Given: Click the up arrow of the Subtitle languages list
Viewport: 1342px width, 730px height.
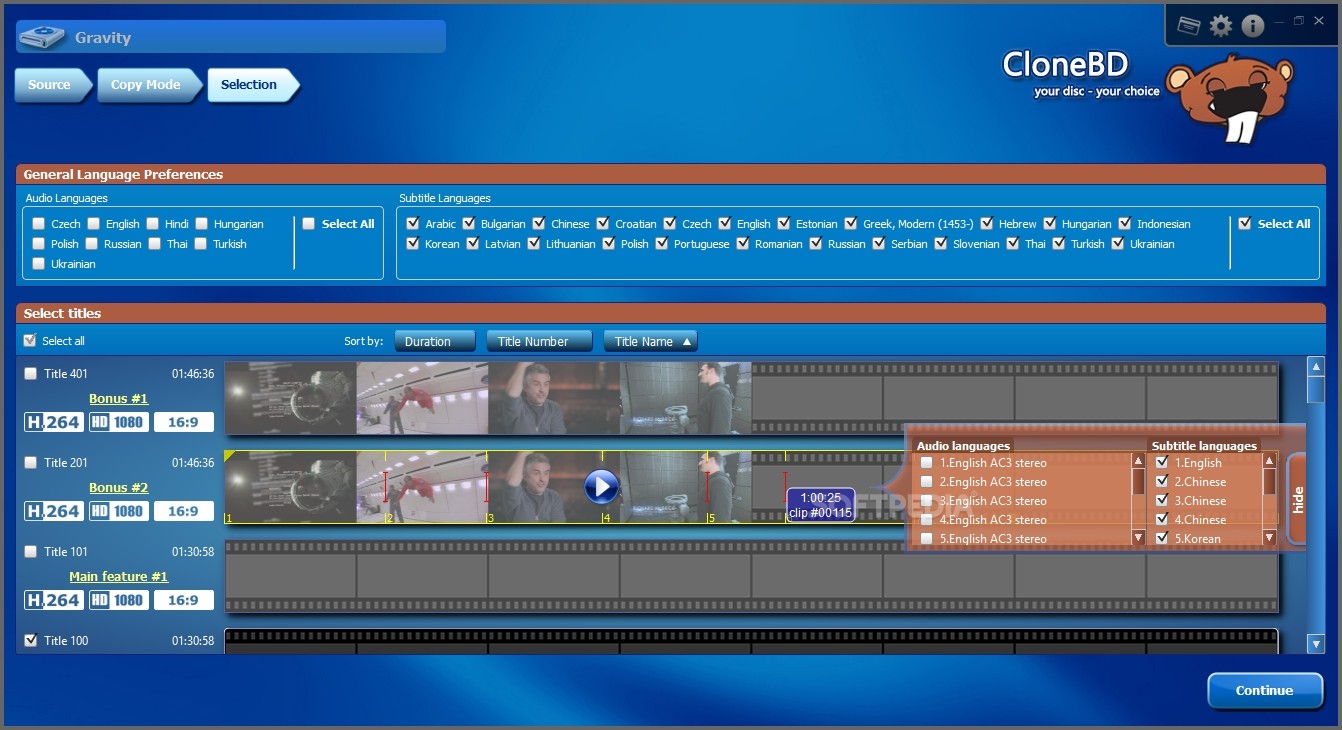Looking at the screenshot, I should 1269,461.
